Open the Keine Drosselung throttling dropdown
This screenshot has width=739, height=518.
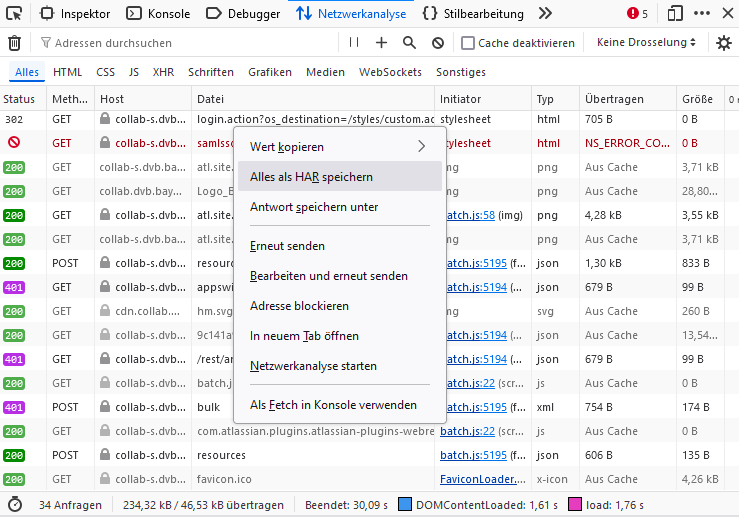(646, 43)
